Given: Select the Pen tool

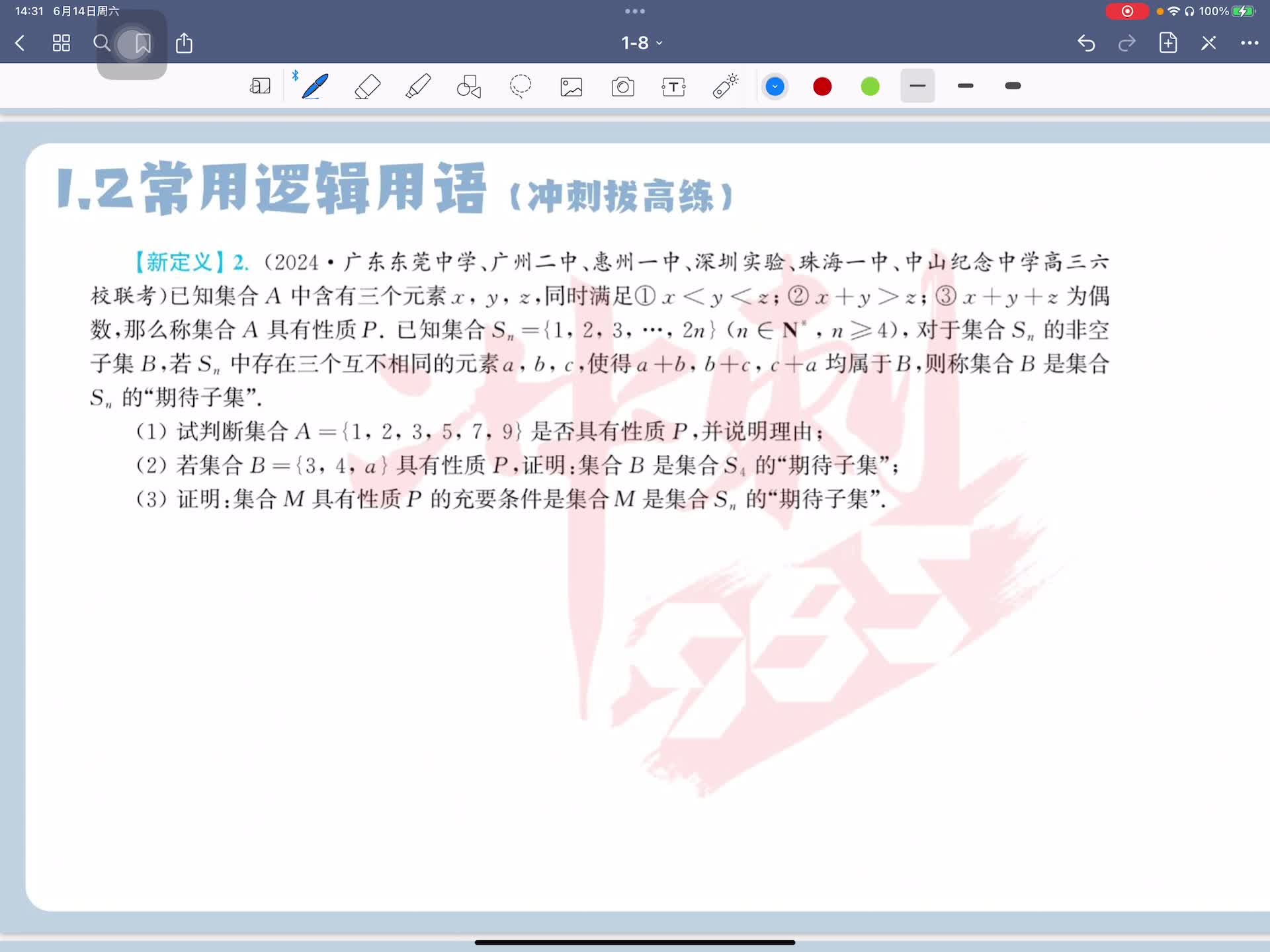Looking at the screenshot, I should (315, 87).
